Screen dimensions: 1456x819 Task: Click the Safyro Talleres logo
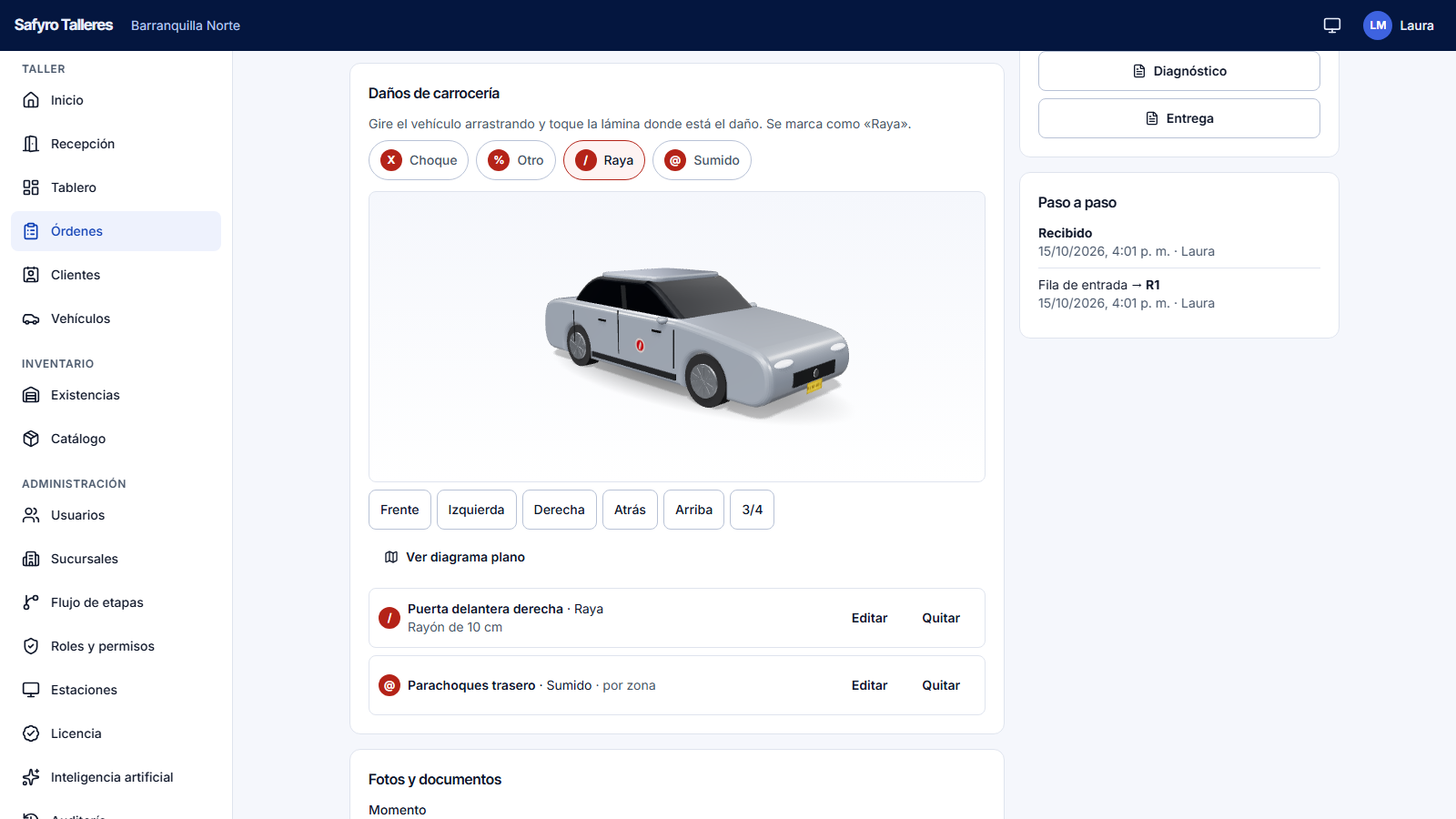click(x=64, y=25)
